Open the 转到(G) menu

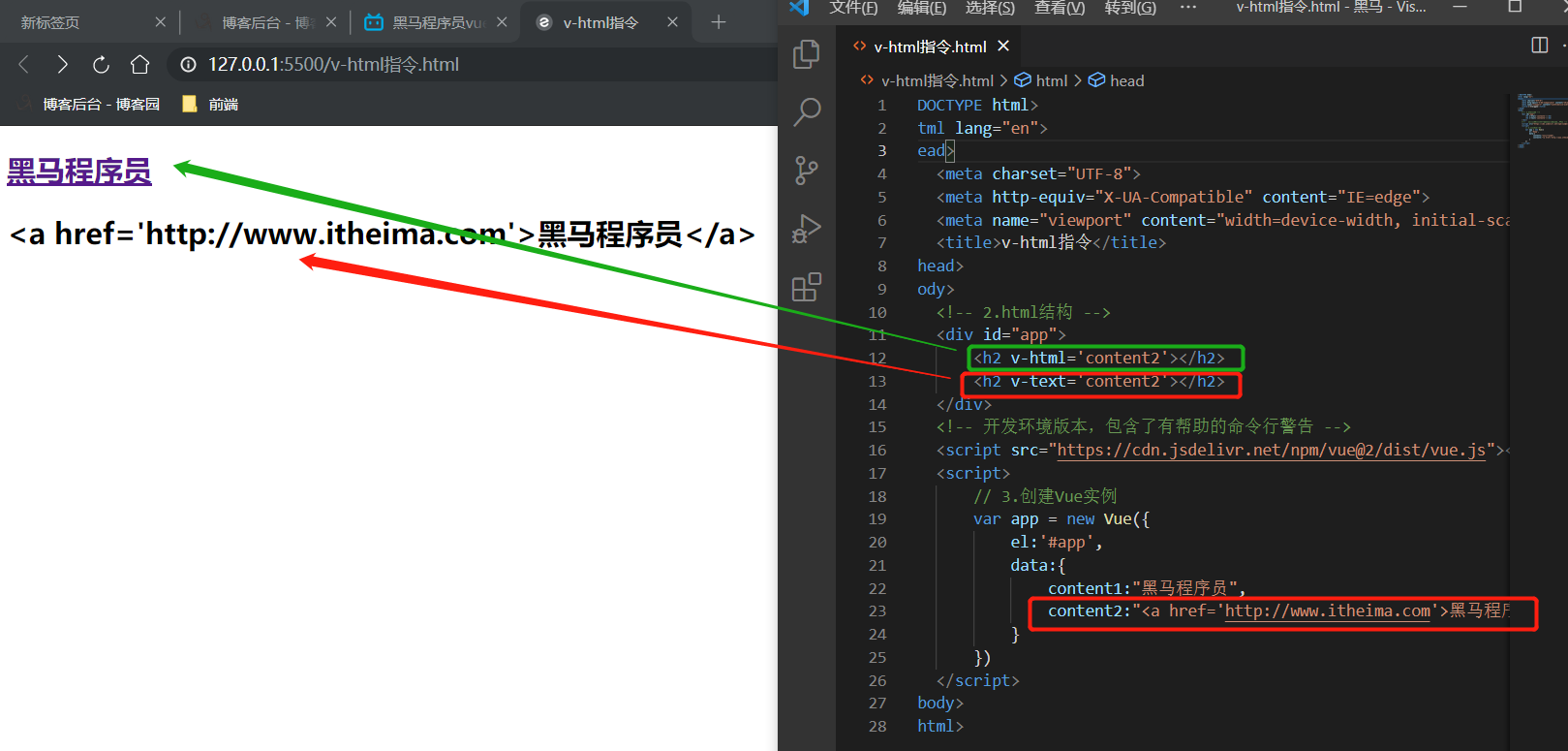click(1130, 8)
